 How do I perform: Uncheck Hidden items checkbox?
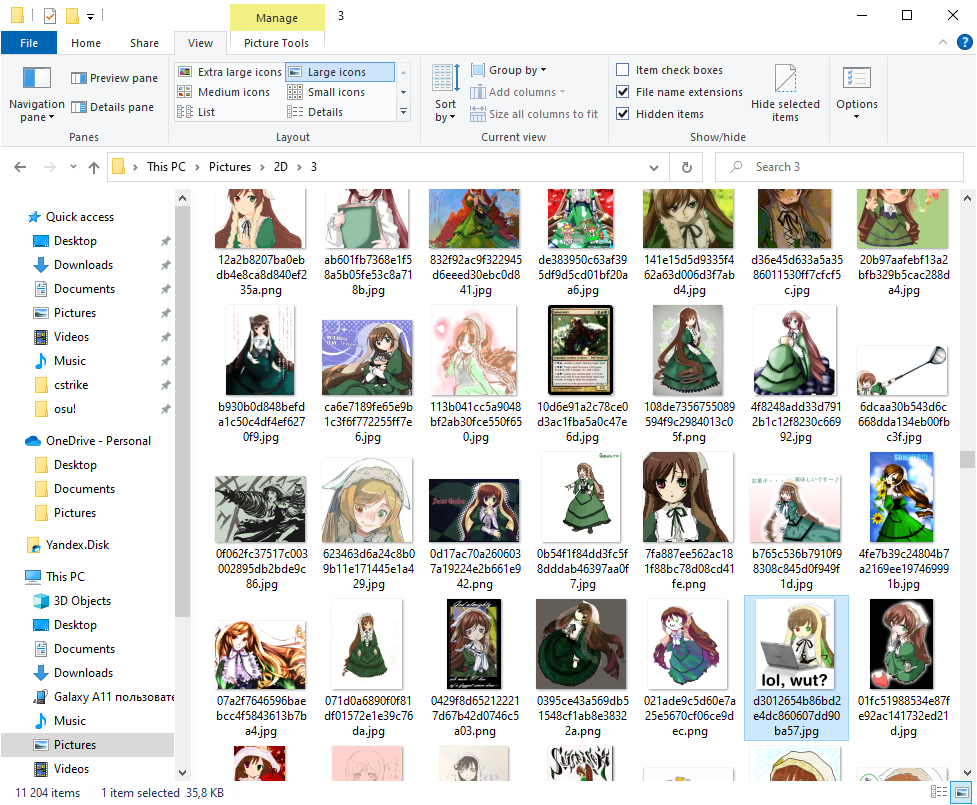(623, 114)
